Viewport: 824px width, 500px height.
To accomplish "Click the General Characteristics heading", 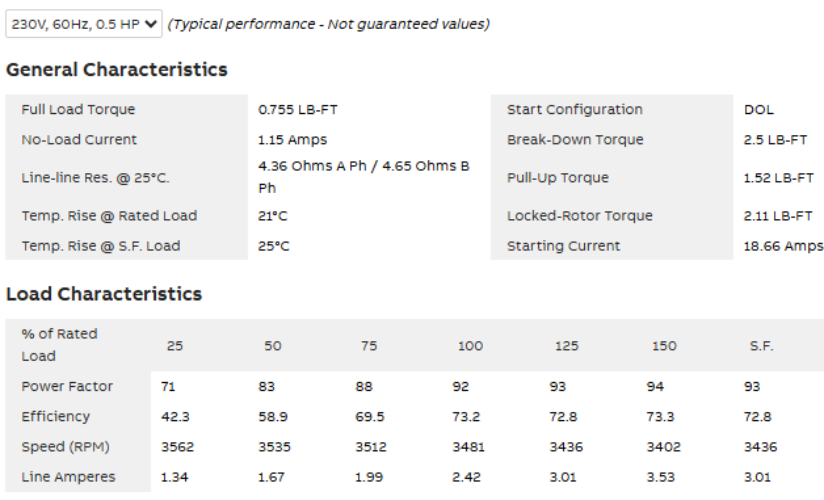I will point(117,70).
